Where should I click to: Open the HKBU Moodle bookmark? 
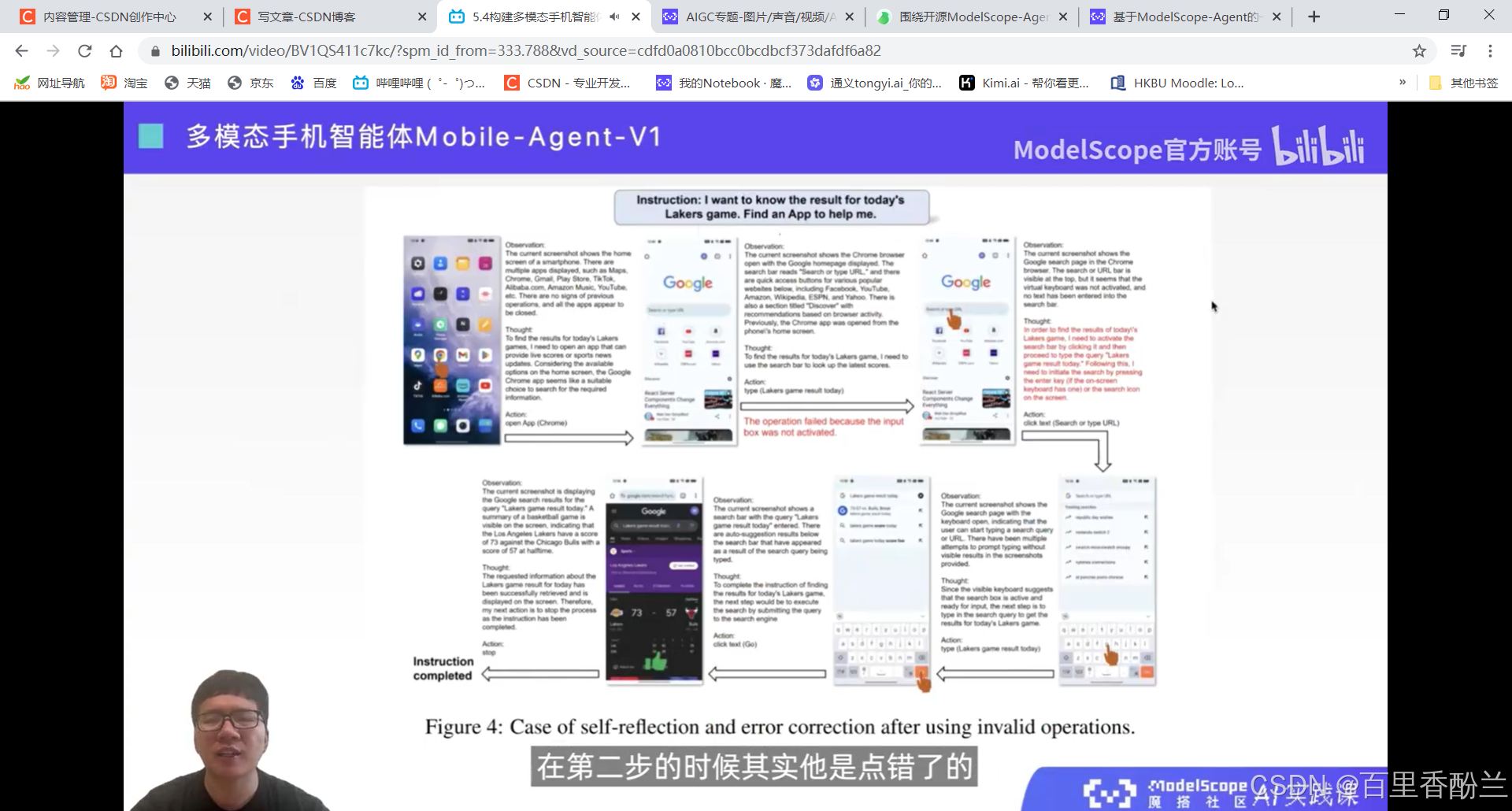[x=1177, y=83]
